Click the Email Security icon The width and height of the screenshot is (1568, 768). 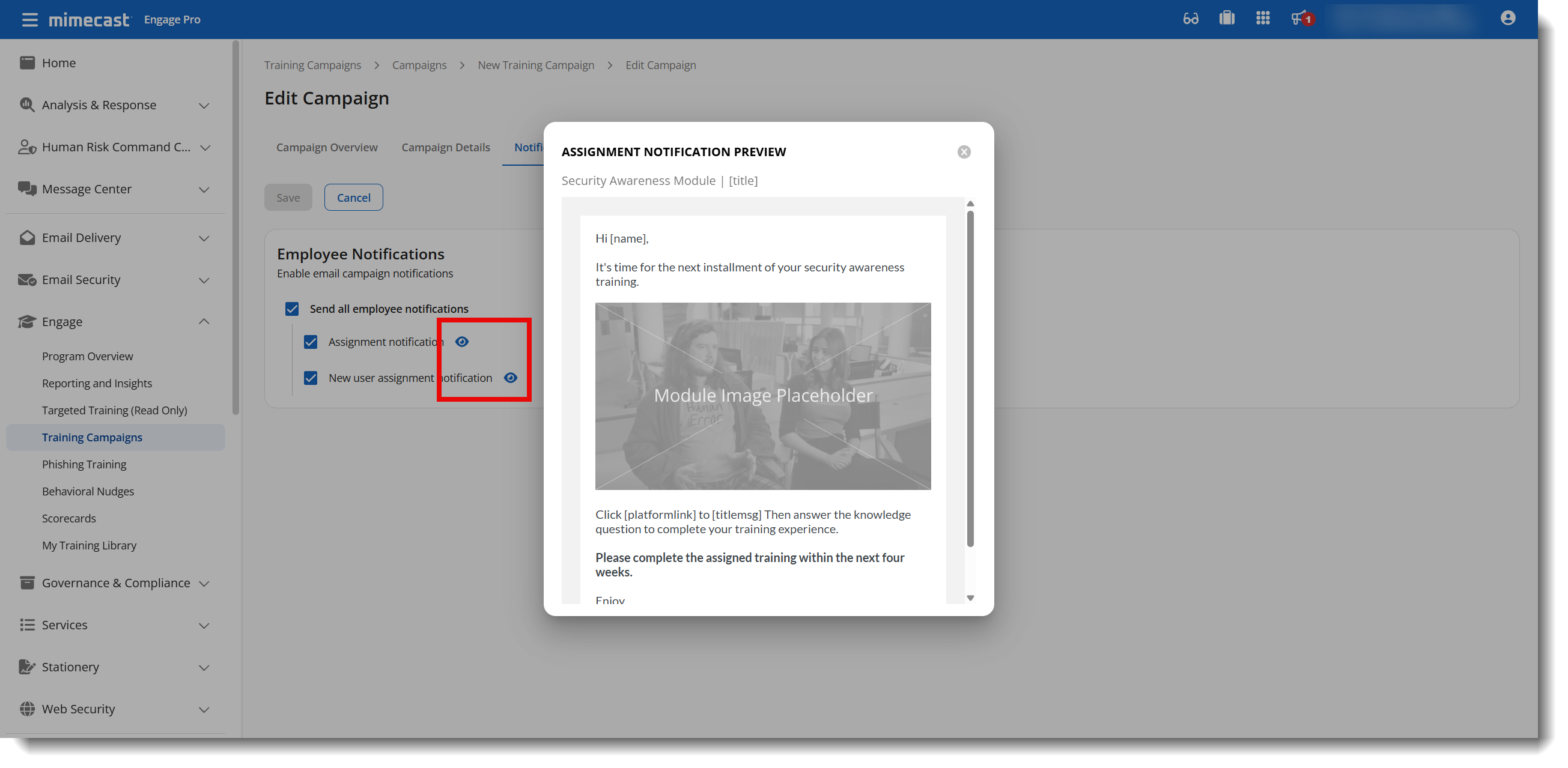point(27,279)
